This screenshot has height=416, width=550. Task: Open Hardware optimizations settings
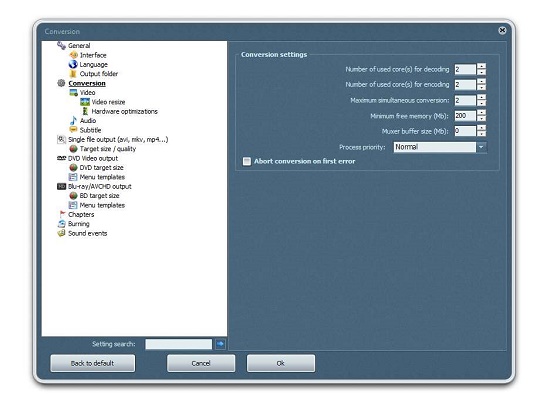tap(125, 111)
